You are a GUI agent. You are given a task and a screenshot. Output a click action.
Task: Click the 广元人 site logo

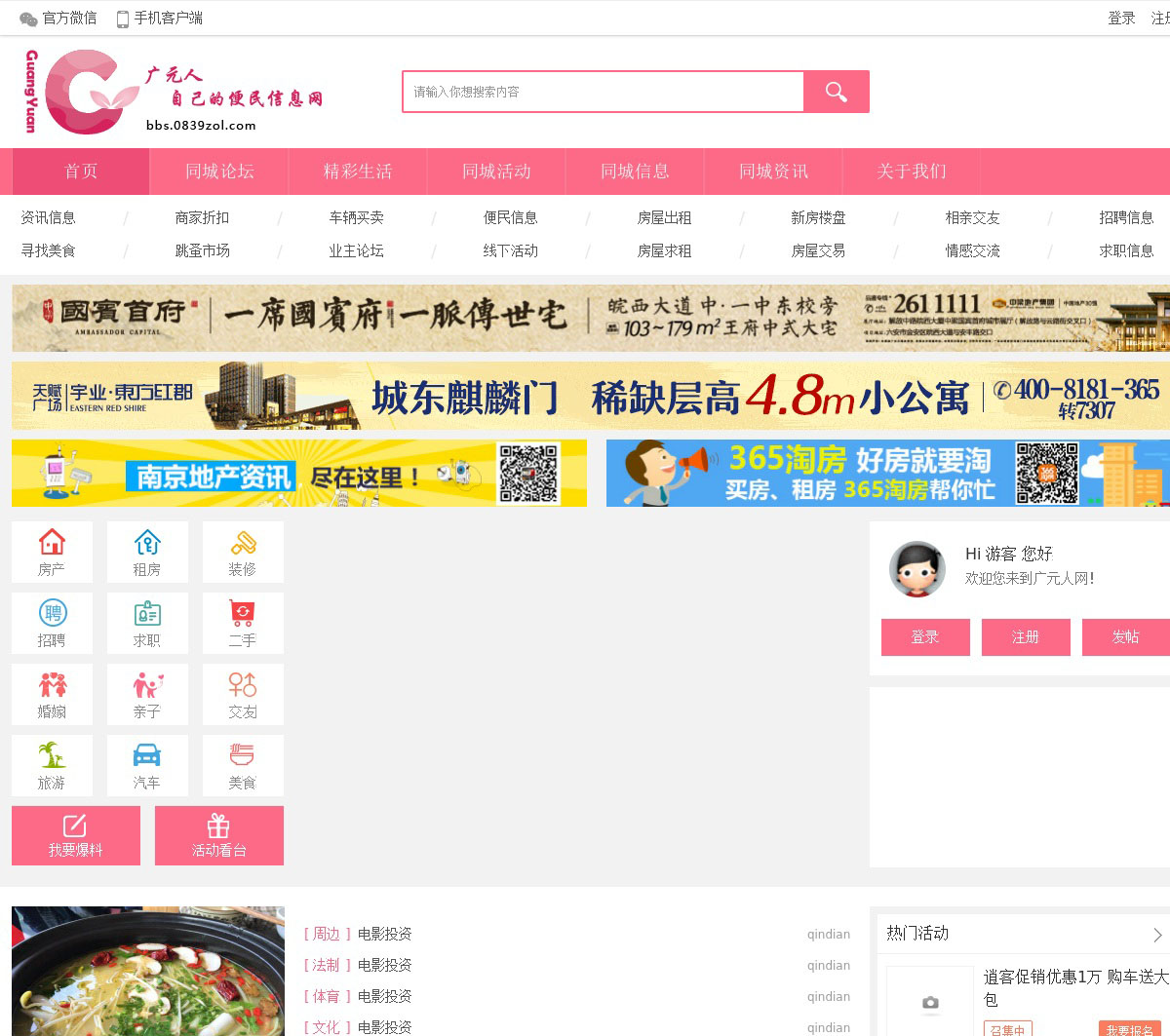pyautogui.click(x=173, y=92)
